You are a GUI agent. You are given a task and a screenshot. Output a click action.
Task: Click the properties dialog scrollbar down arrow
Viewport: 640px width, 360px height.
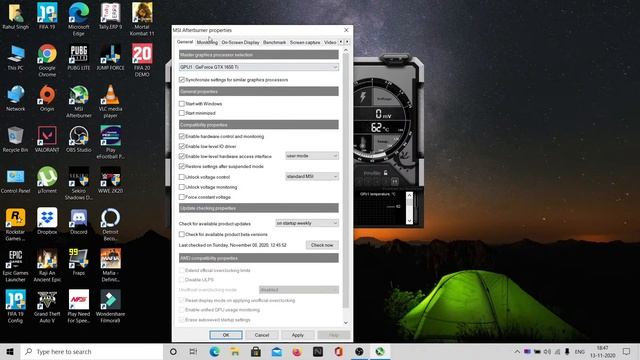point(346,323)
